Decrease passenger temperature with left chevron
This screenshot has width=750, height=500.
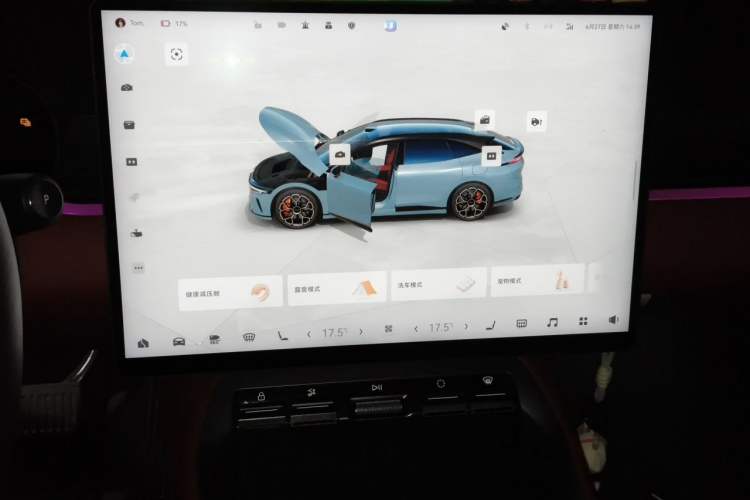(416, 329)
